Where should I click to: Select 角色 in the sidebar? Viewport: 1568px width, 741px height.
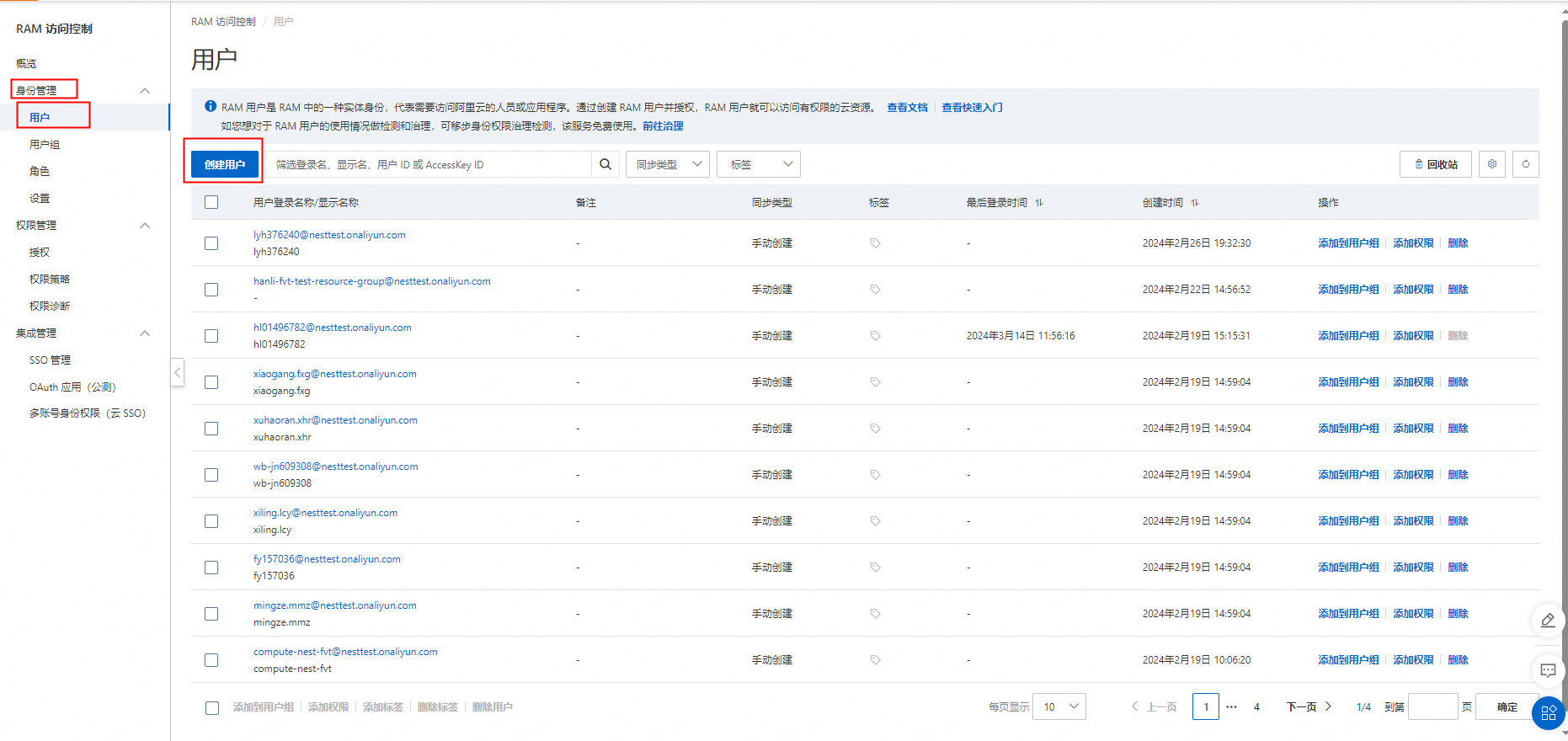[40, 171]
